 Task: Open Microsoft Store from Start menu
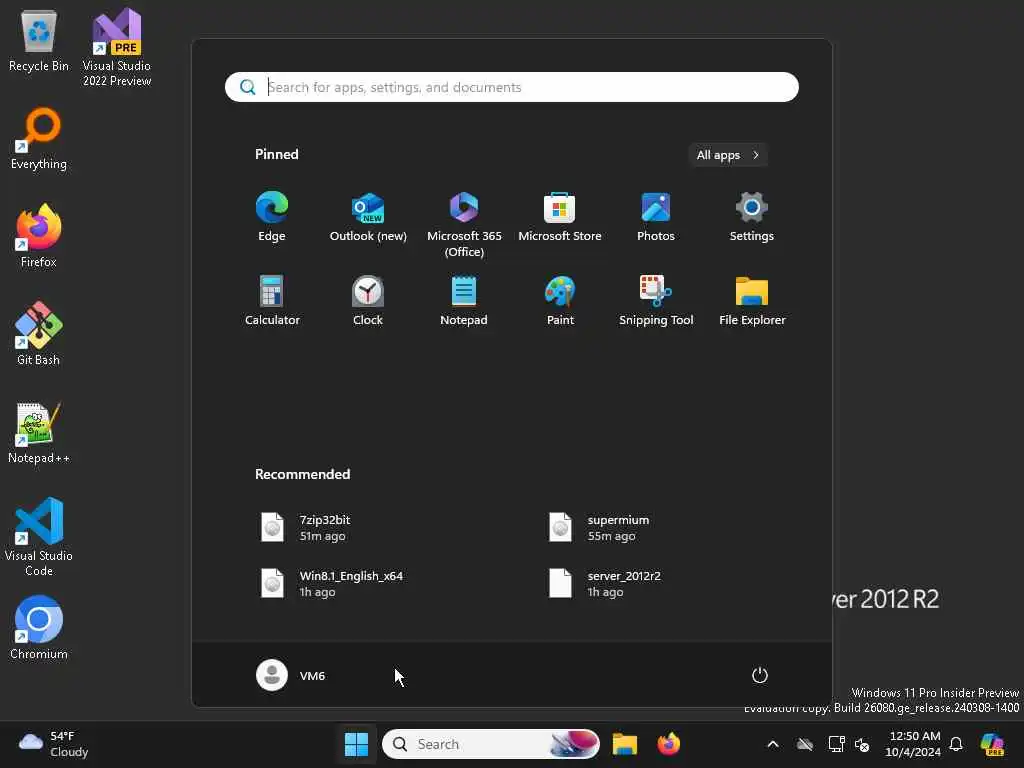coord(560,217)
